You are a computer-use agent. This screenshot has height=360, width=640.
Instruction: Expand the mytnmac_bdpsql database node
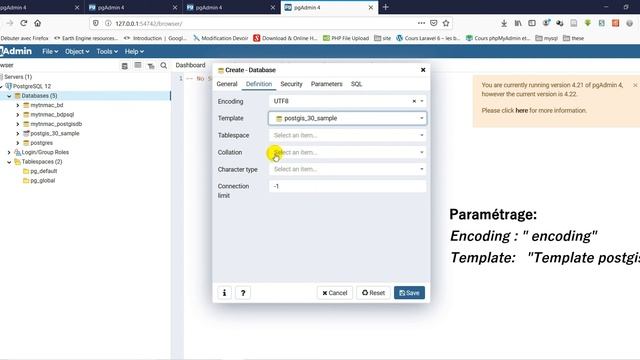(18, 115)
